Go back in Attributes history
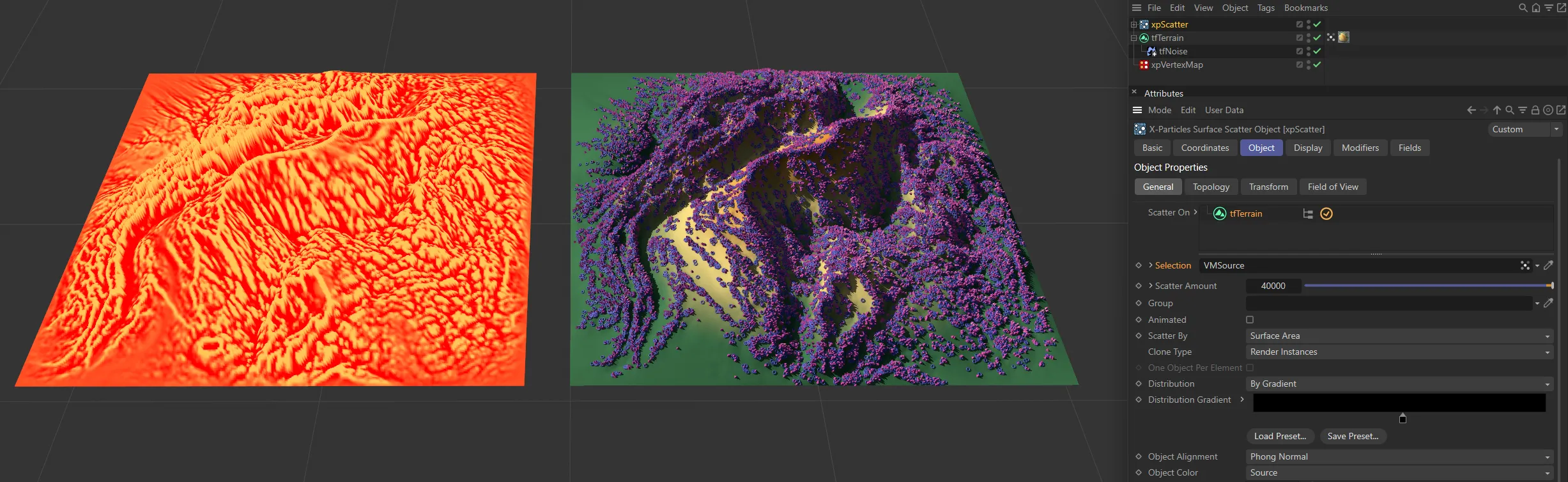 tap(1472, 110)
